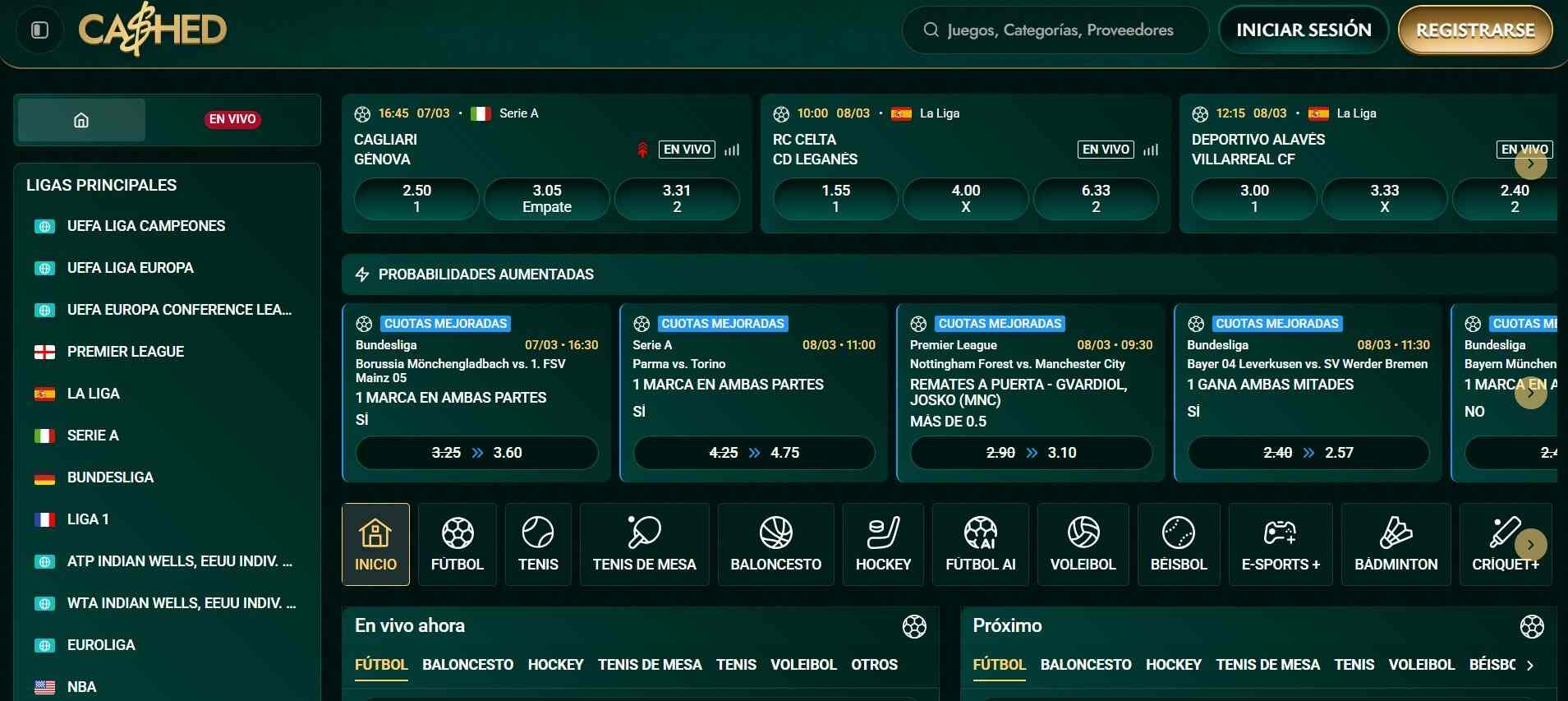Advance sports categories with arrow
Image resolution: width=1568 pixels, height=701 pixels.
click(x=1530, y=544)
